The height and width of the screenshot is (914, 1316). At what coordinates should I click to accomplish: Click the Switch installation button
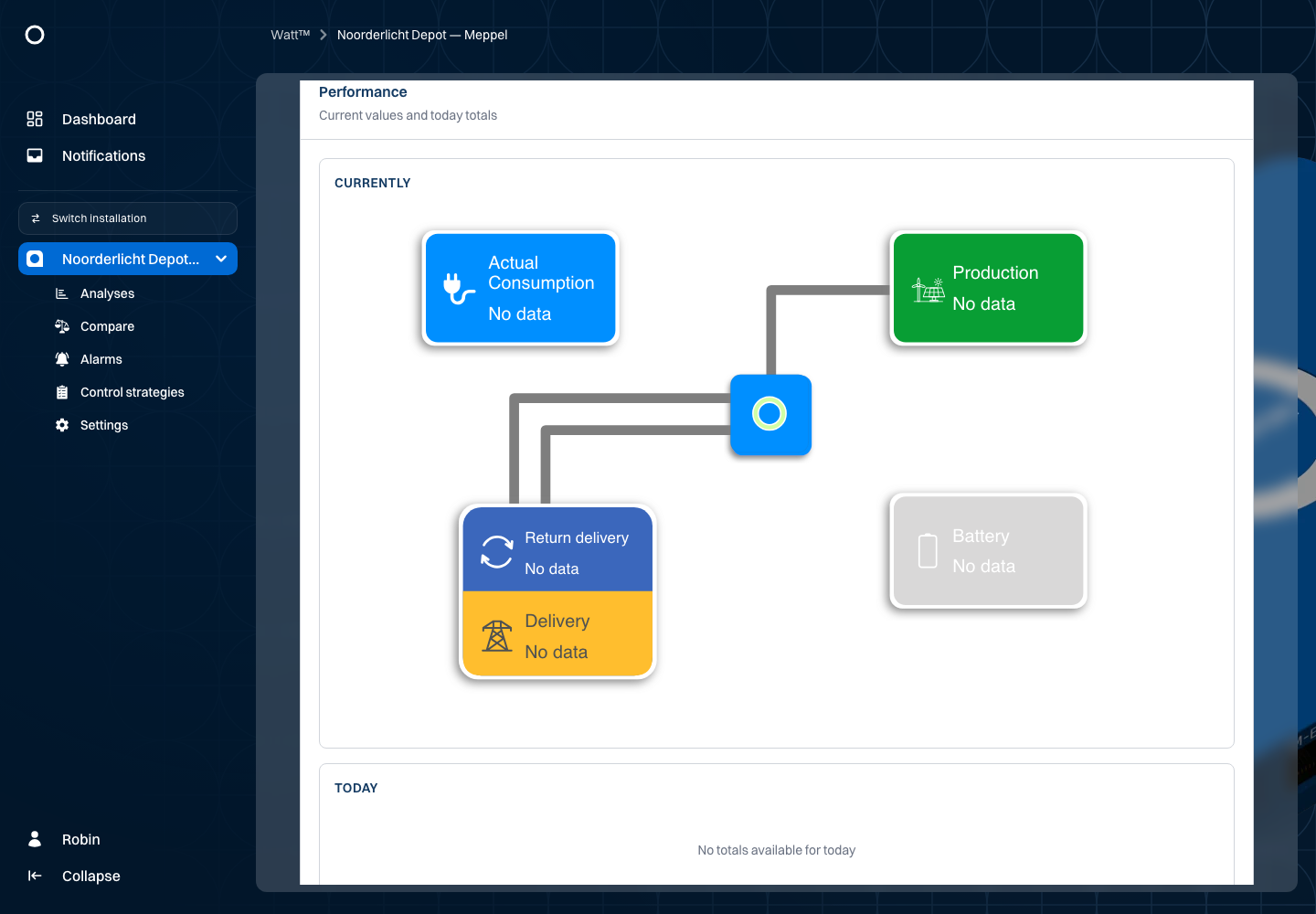click(x=128, y=218)
